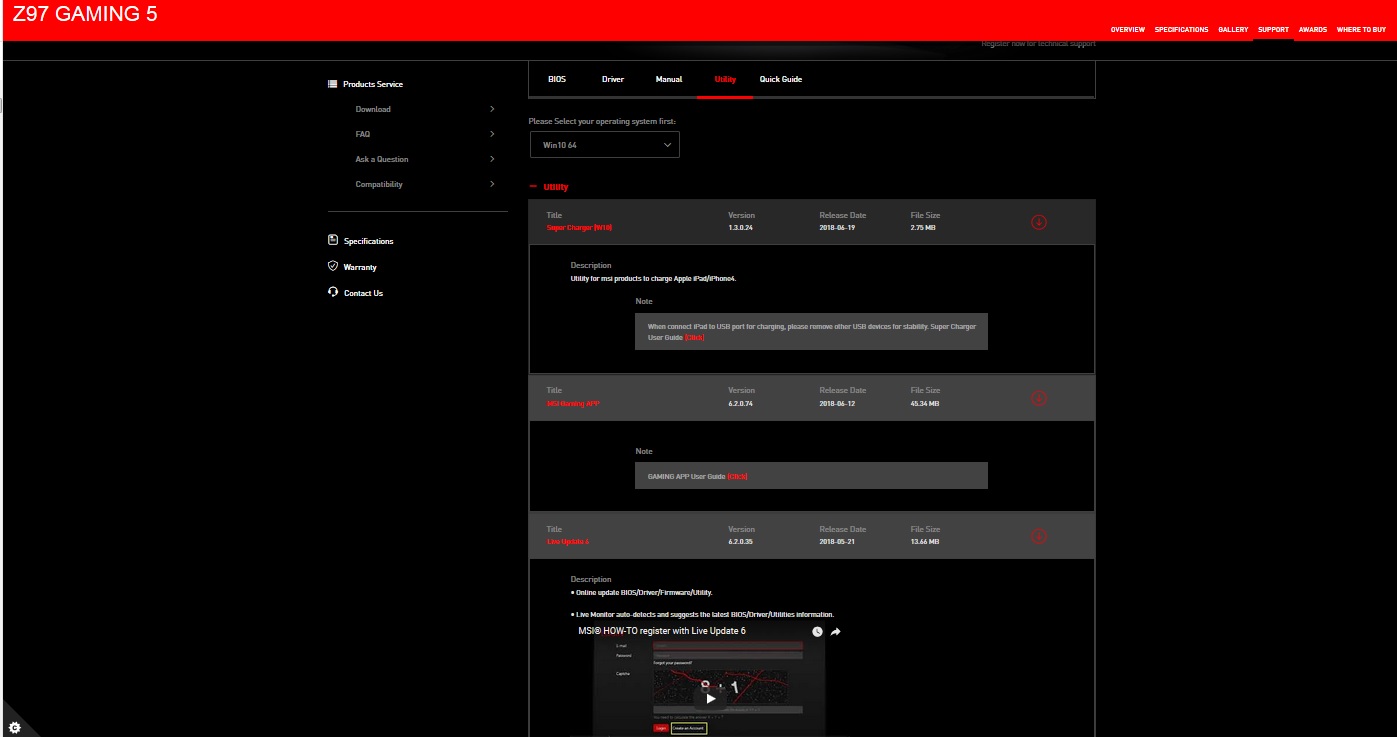This screenshot has height=737, width=1397.
Task: Click the video Share arrow icon
Action: (x=835, y=632)
